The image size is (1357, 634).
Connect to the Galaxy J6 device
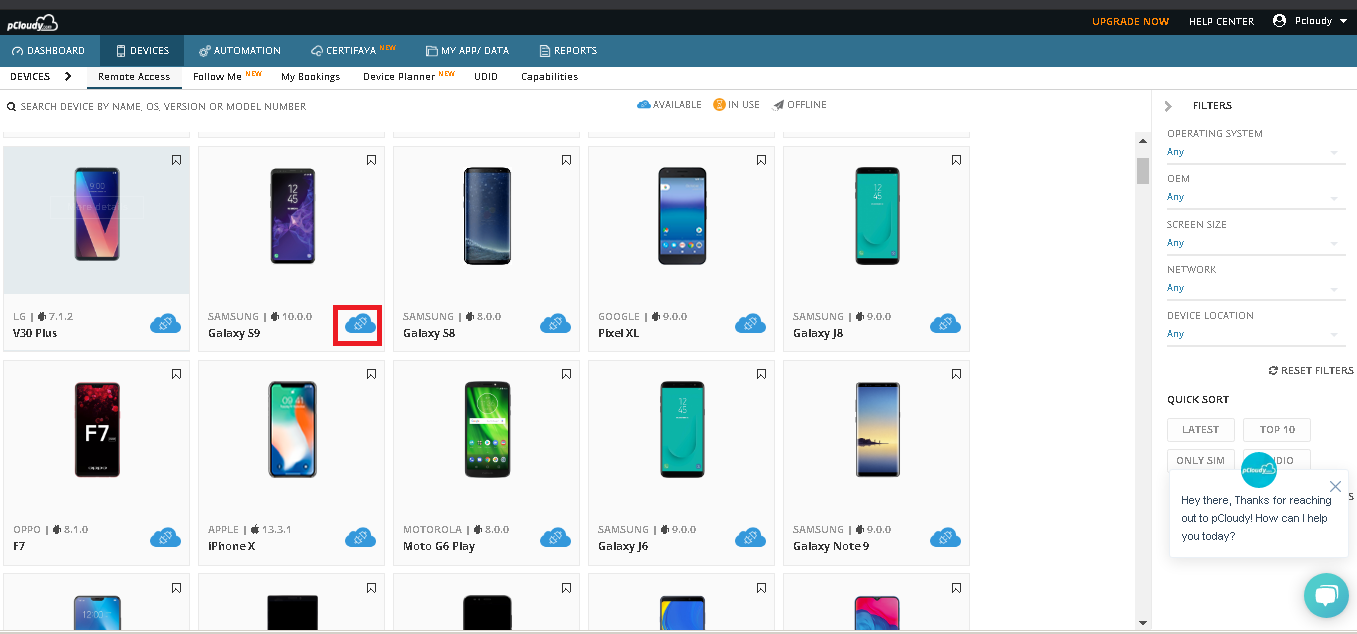(x=750, y=537)
